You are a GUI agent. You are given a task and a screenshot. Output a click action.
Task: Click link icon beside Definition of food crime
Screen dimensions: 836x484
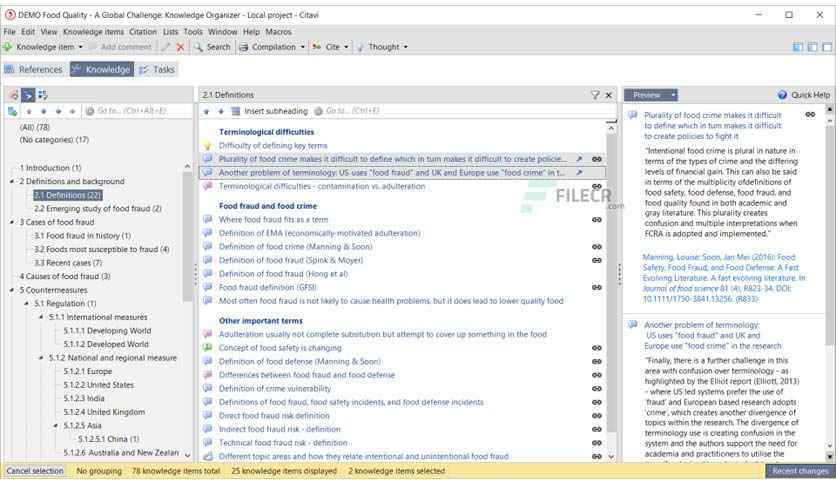[x=596, y=246]
